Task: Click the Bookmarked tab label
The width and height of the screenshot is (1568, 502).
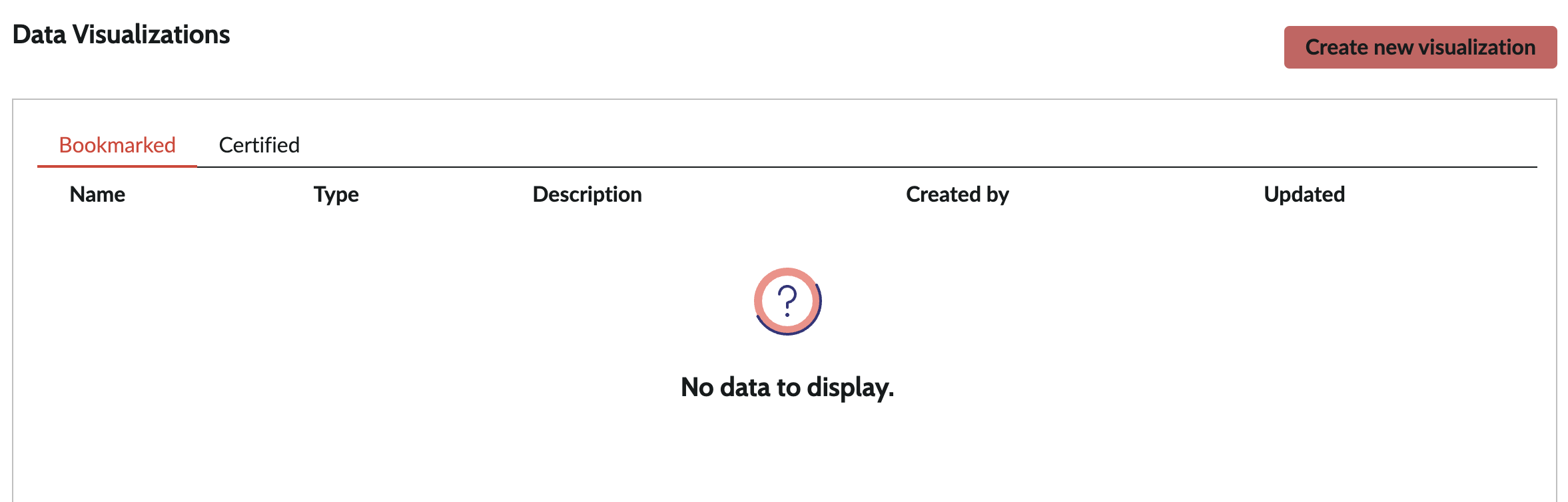Action: 117,144
